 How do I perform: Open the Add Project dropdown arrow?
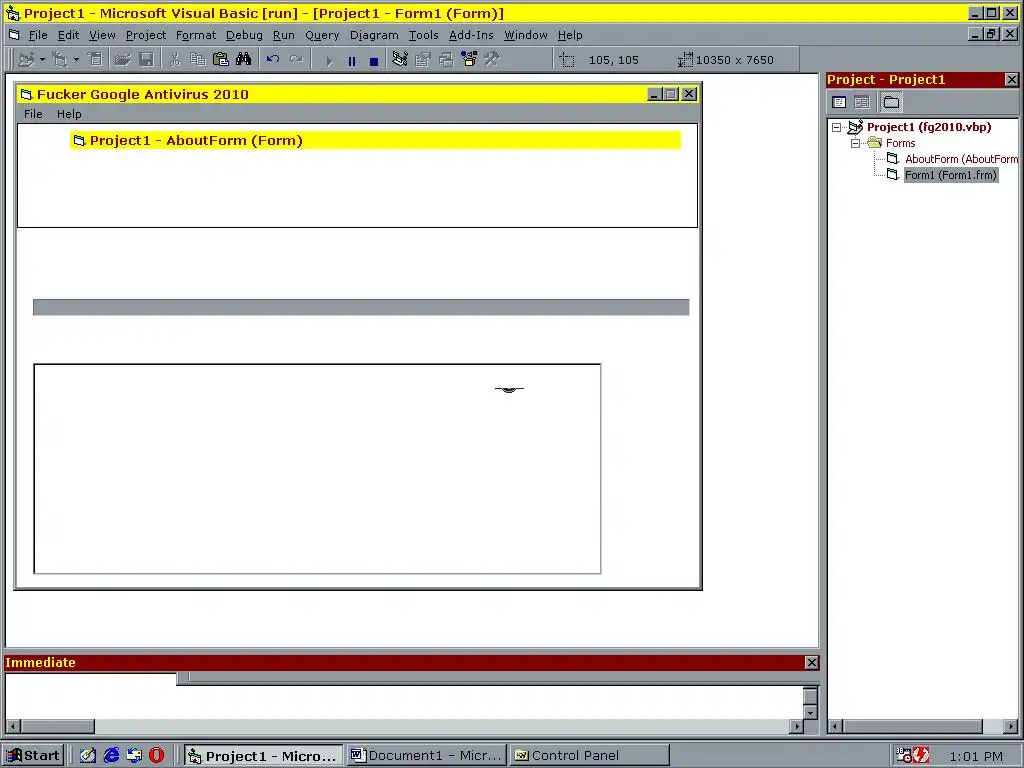42,59
